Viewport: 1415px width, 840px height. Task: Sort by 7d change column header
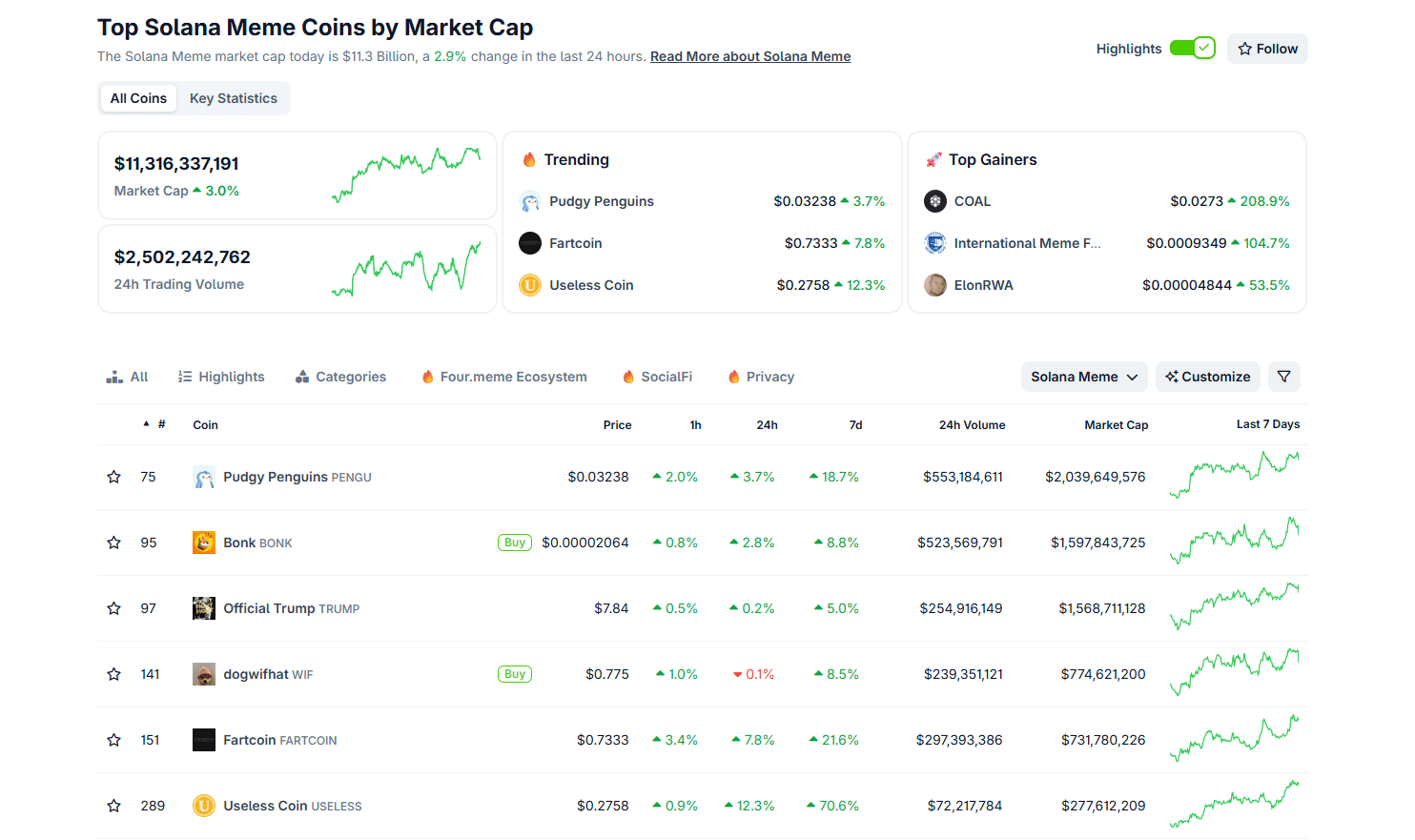pyautogui.click(x=855, y=425)
